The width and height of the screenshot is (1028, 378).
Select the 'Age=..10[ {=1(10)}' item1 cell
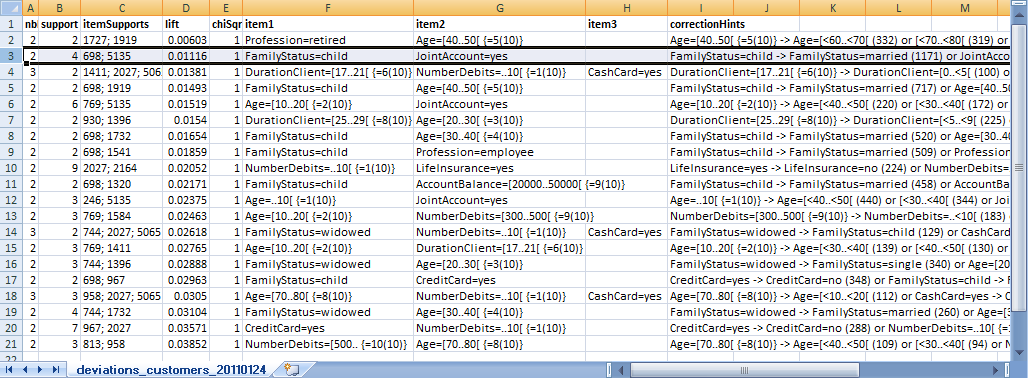(x=328, y=201)
